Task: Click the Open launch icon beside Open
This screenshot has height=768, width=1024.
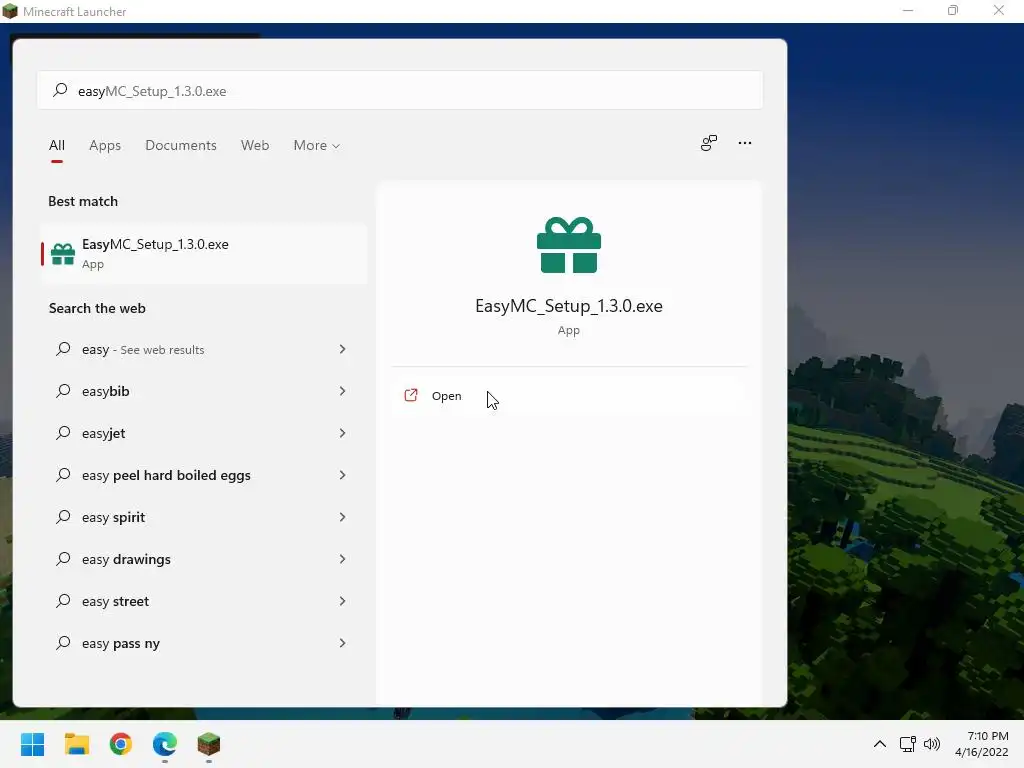Action: point(411,395)
